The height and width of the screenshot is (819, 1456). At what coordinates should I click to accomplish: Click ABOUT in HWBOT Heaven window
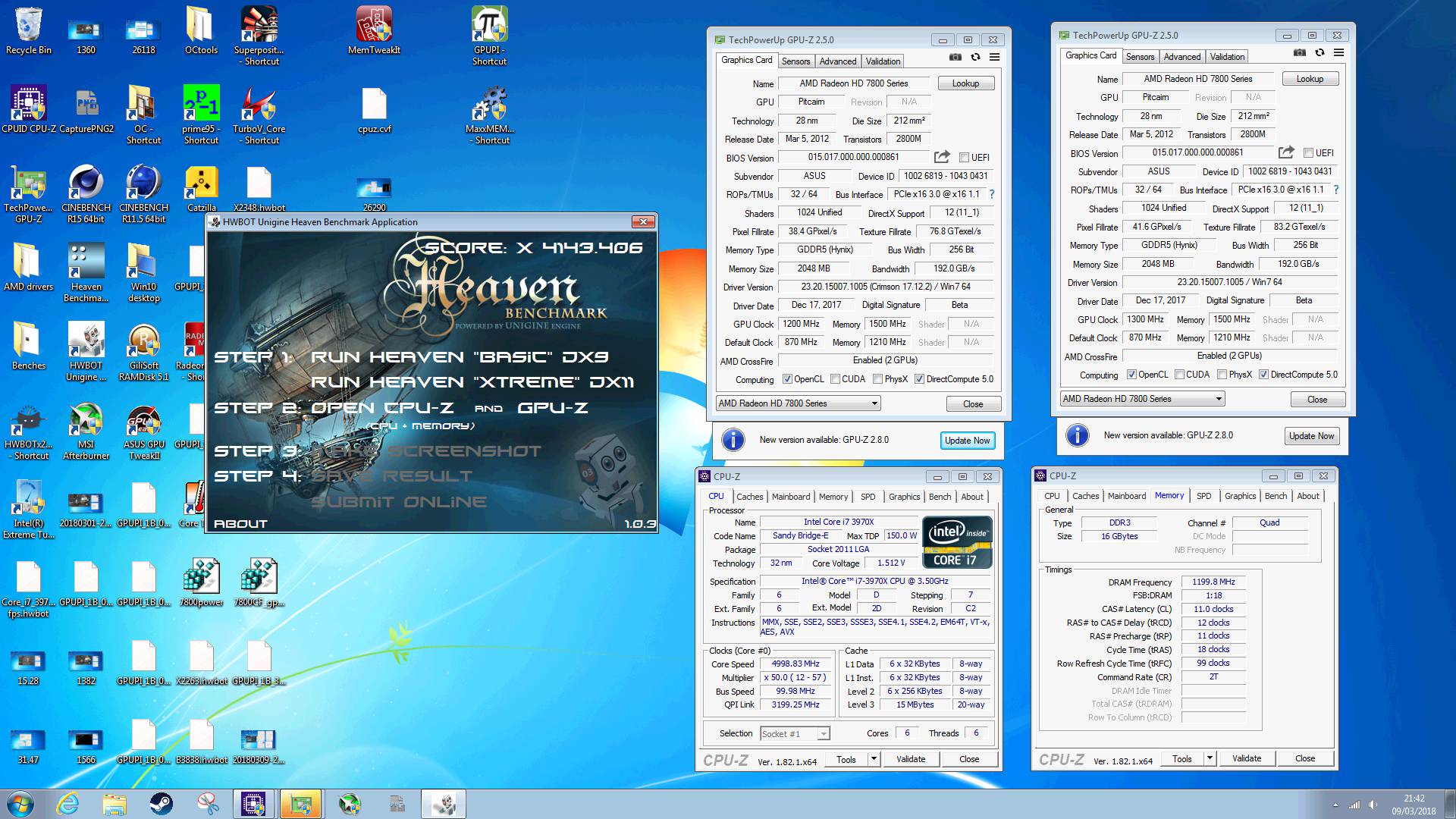point(240,524)
